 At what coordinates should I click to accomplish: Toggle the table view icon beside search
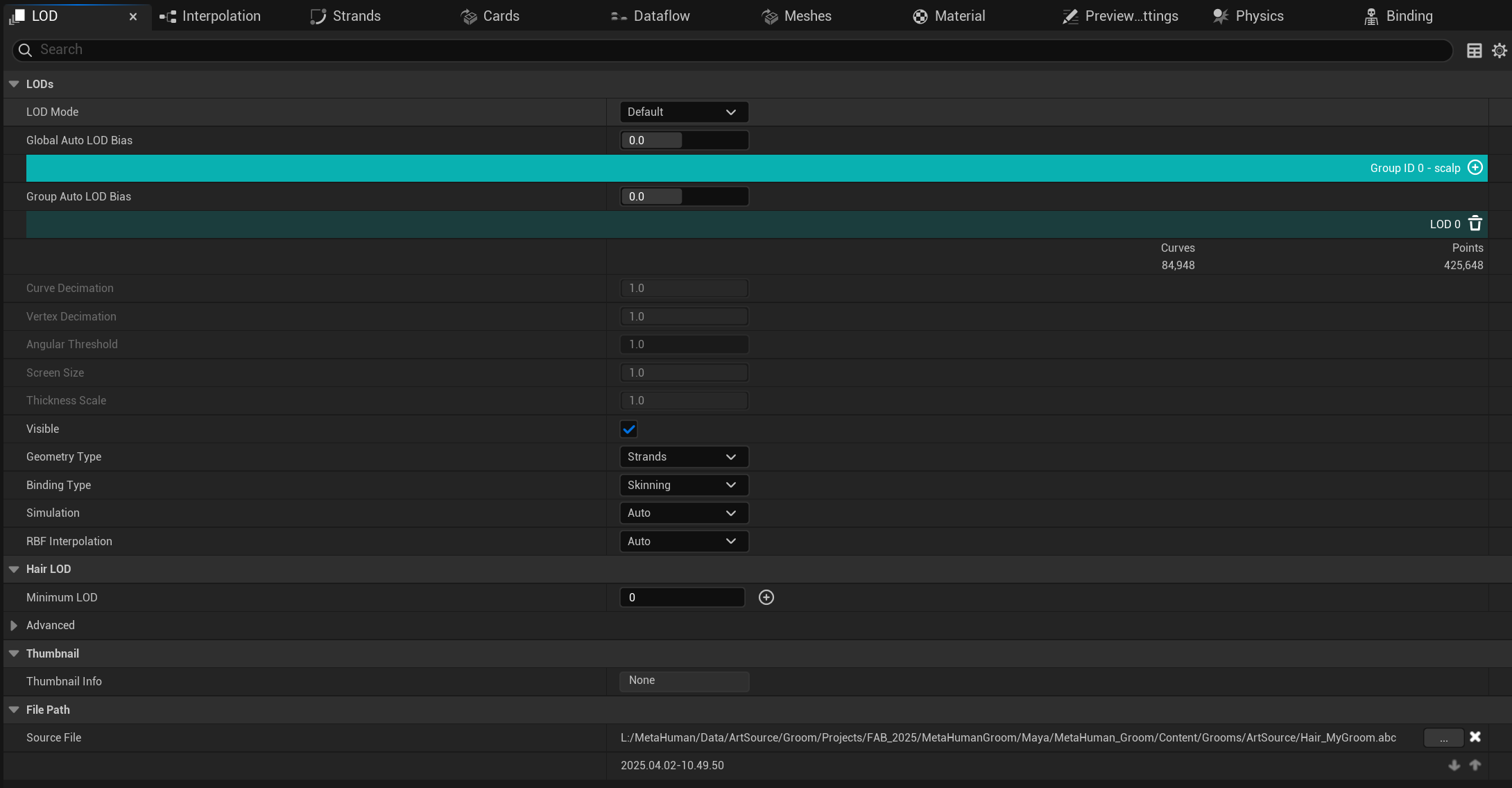coord(1475,51)
